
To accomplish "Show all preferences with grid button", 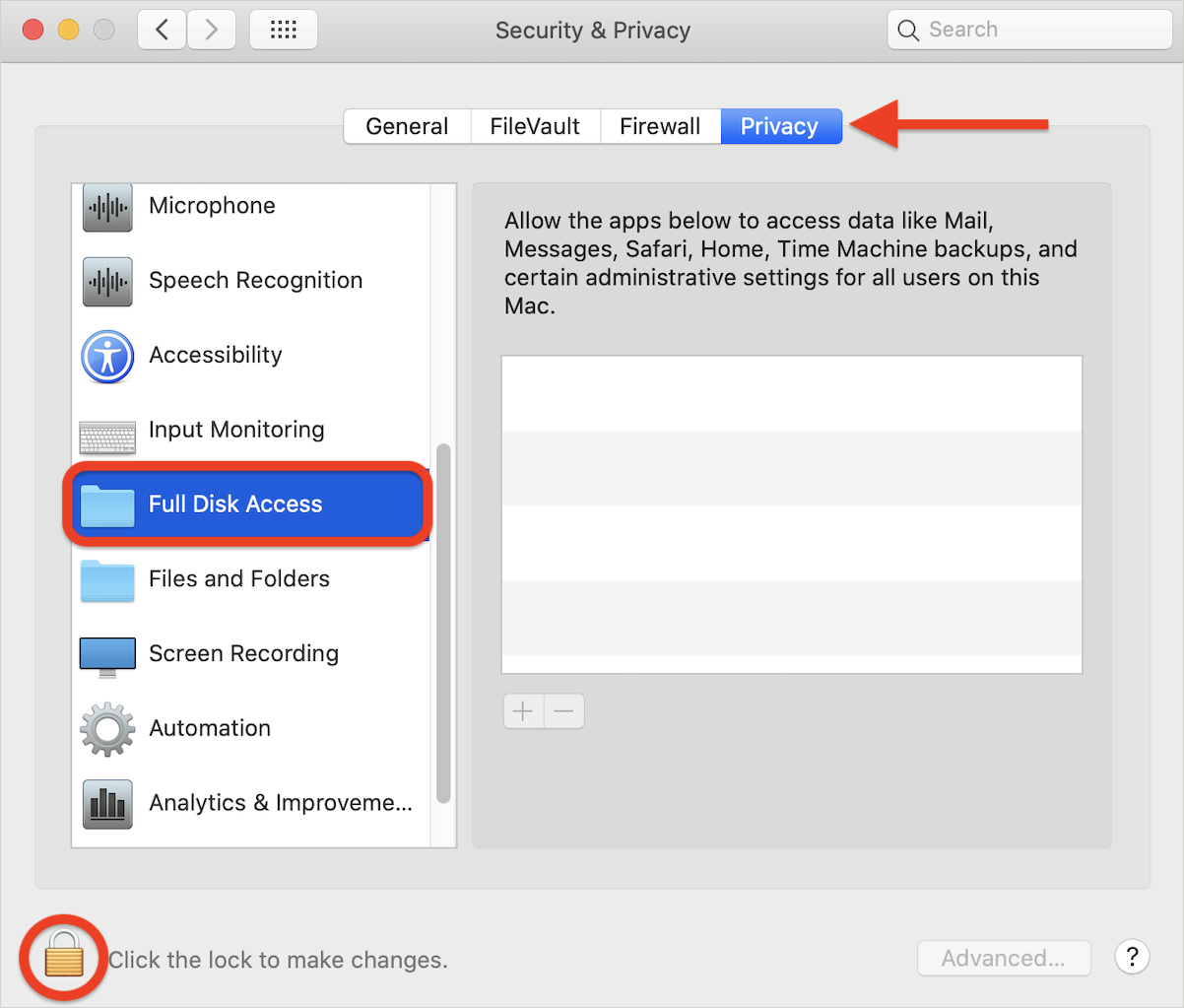I will pyautogui.click(x=284, y=30).
